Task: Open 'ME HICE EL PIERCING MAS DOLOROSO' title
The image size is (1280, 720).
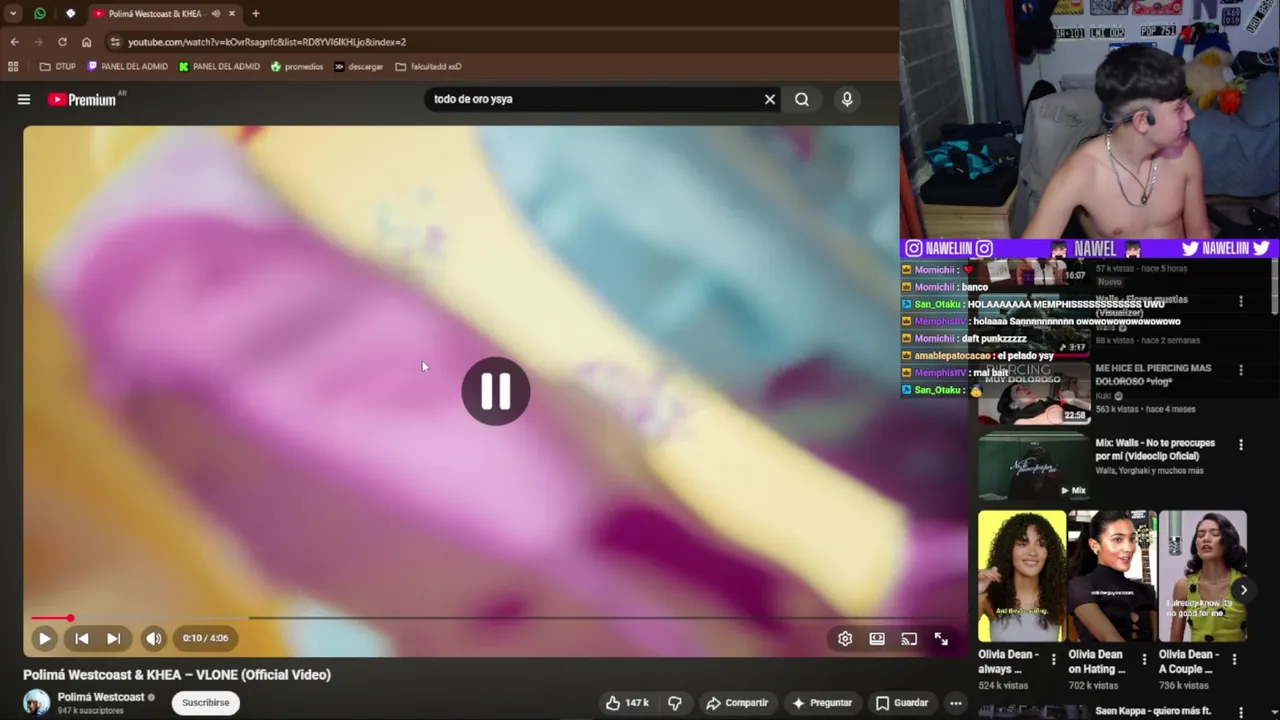Action: [1153, 374]
